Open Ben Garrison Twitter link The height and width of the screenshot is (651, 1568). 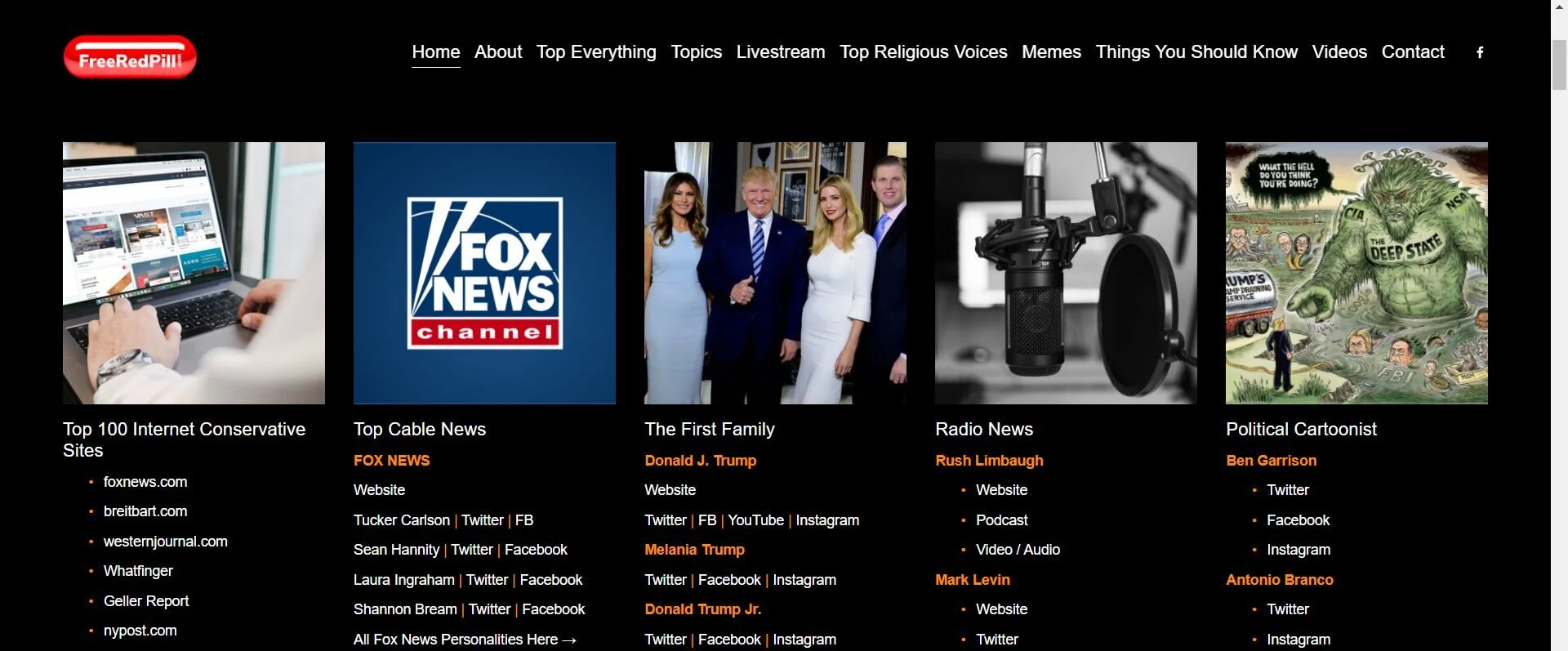click(1288, 490)
